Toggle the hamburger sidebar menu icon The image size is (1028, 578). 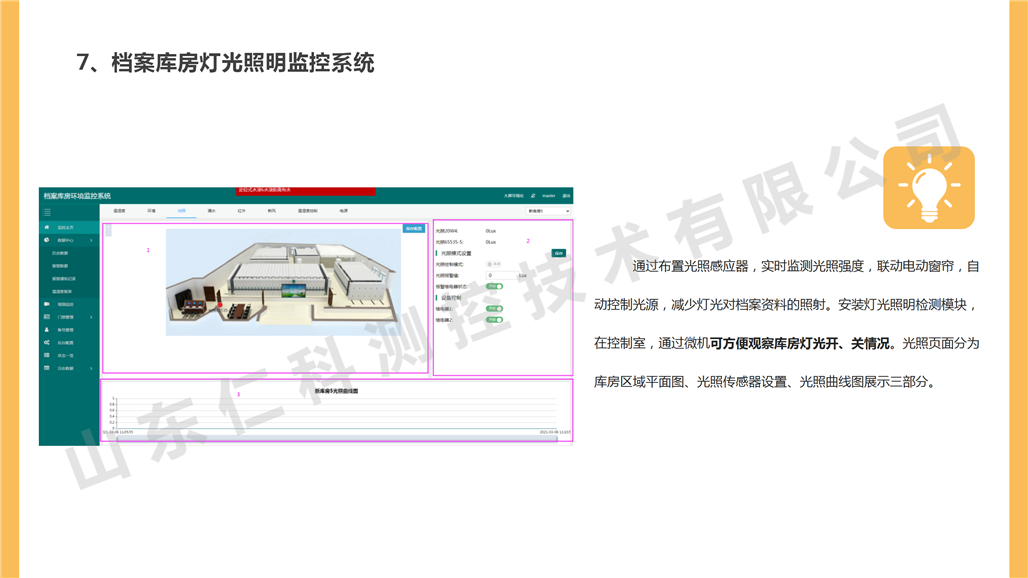point(47,212)
